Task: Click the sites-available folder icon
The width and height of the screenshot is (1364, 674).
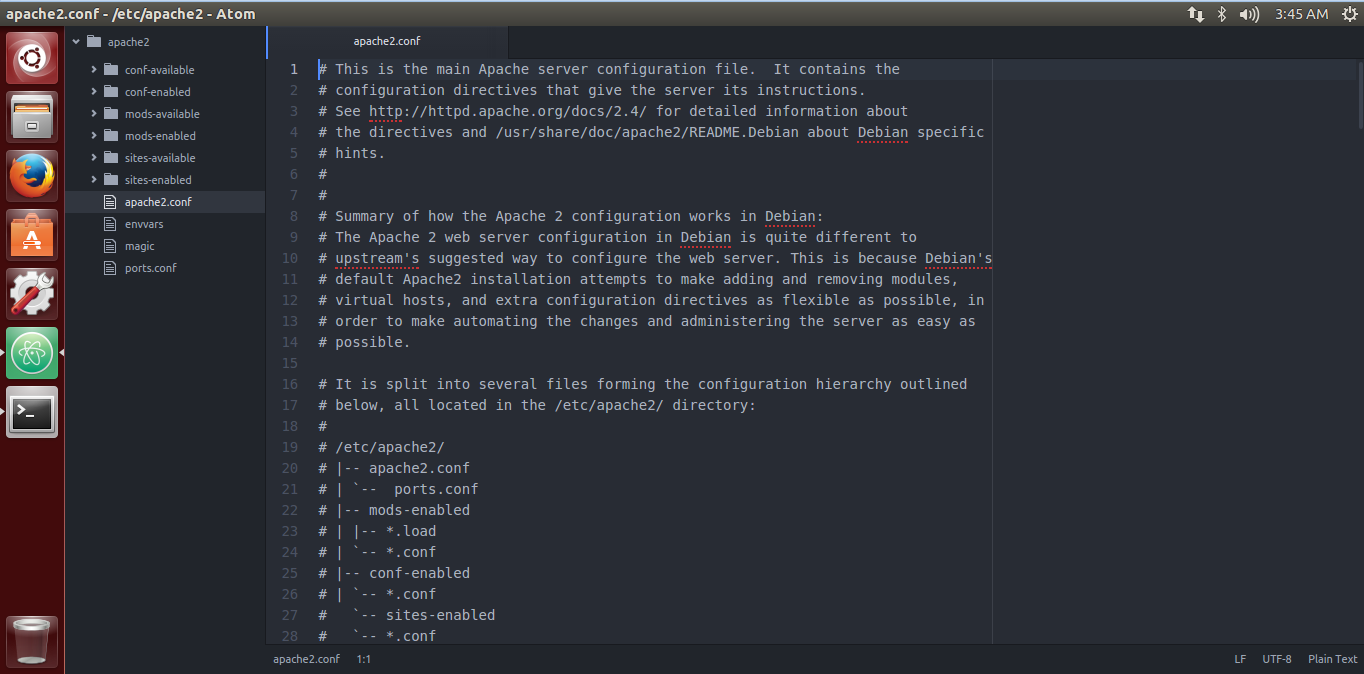Action: point(111,158)
